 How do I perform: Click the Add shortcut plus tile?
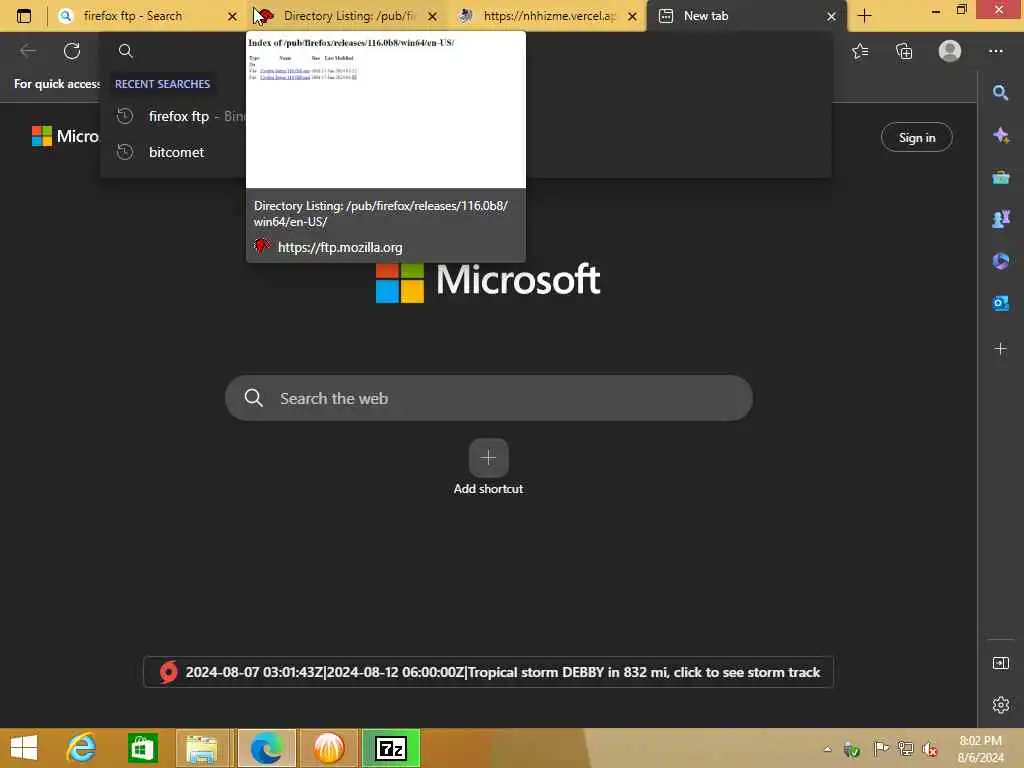(488, 458)
